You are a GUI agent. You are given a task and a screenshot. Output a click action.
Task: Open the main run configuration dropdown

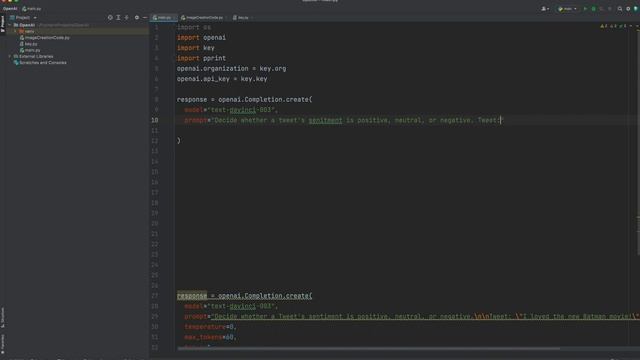pos(567,9)
